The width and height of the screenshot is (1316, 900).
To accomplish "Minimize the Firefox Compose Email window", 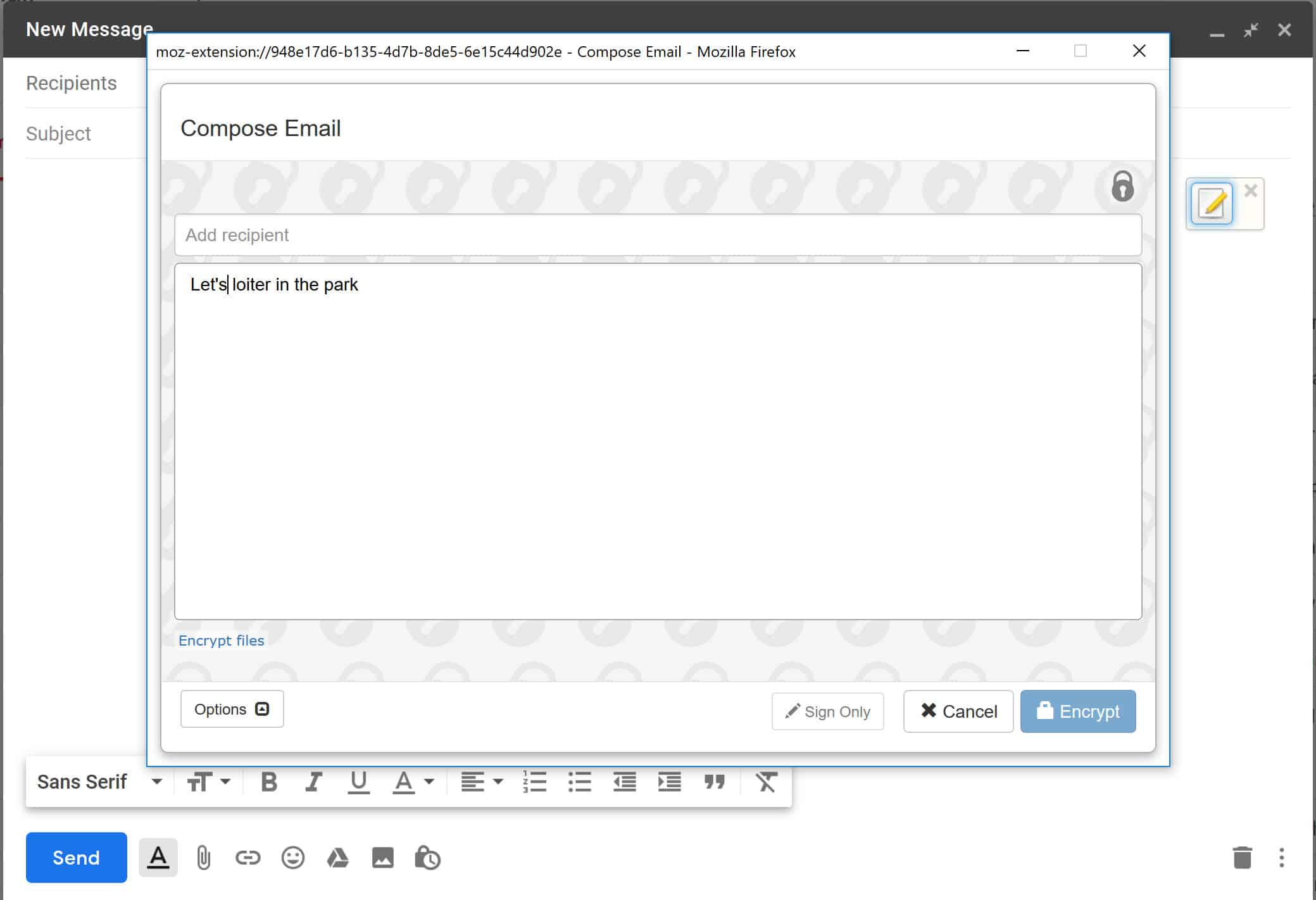I will coord(1023,51).
